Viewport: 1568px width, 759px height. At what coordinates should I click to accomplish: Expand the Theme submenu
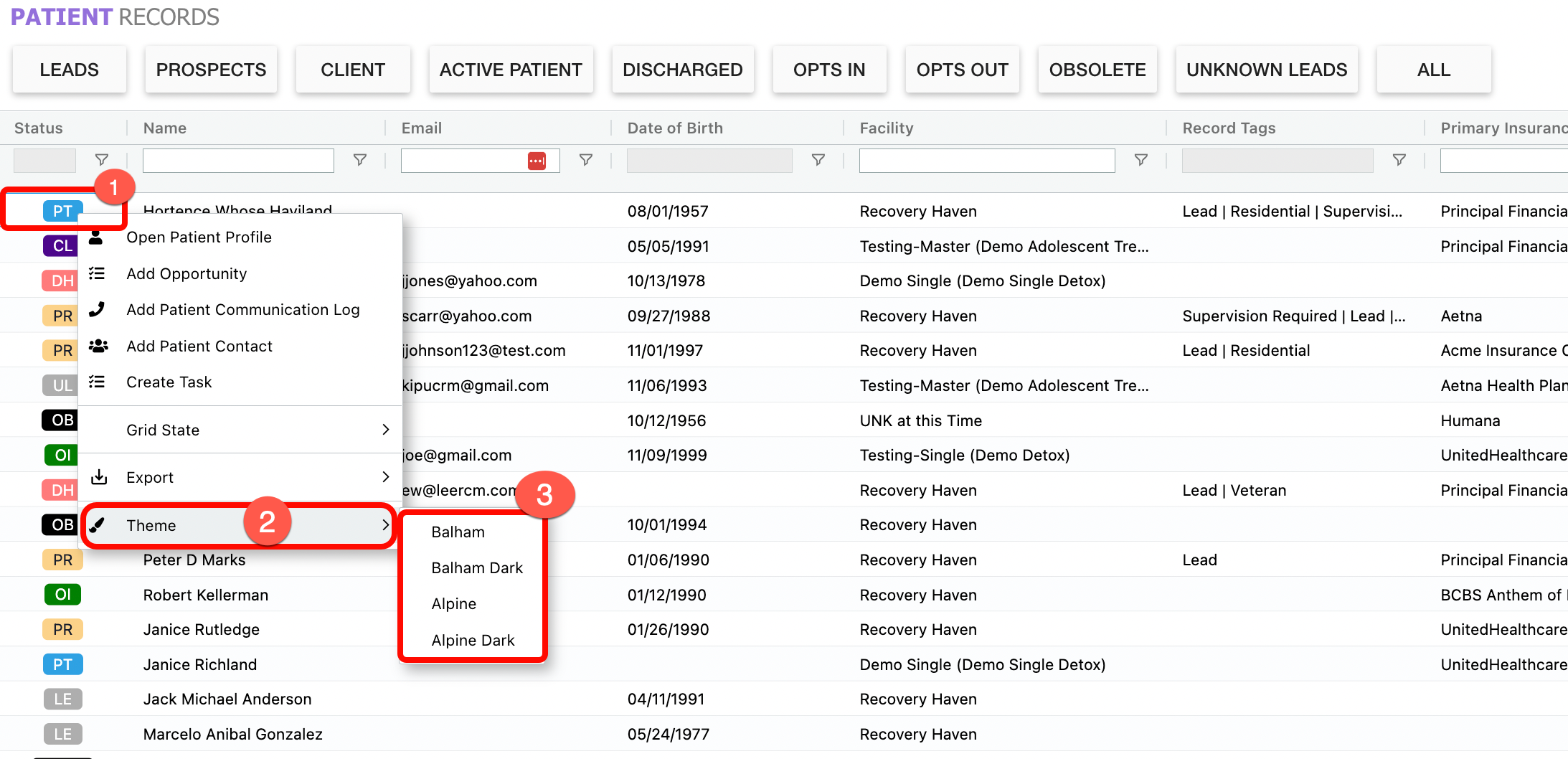240,525
